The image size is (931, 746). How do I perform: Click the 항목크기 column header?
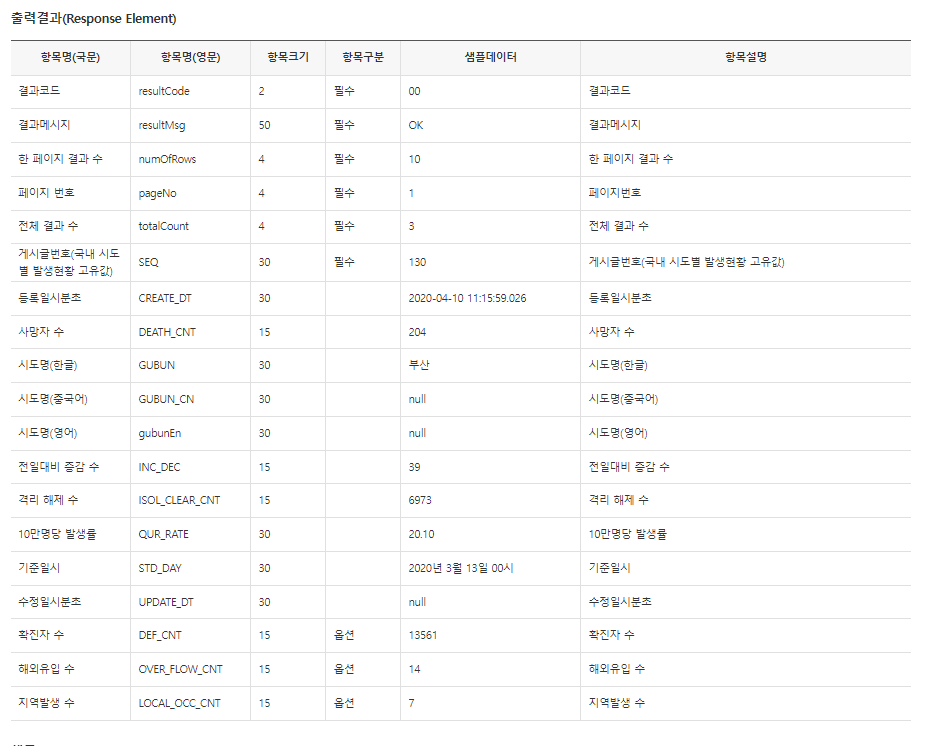point(288,57)
